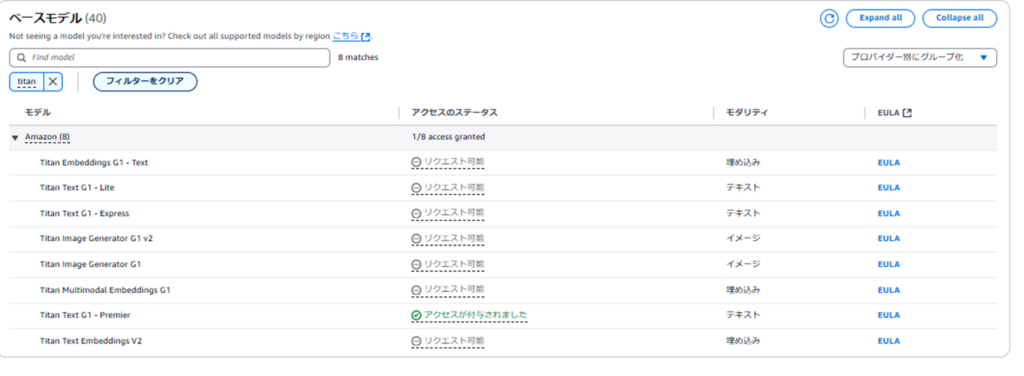Click リクエスト可能 status for Titan Image Generator G1
The image size is (1024, 376).
point(454,264)
